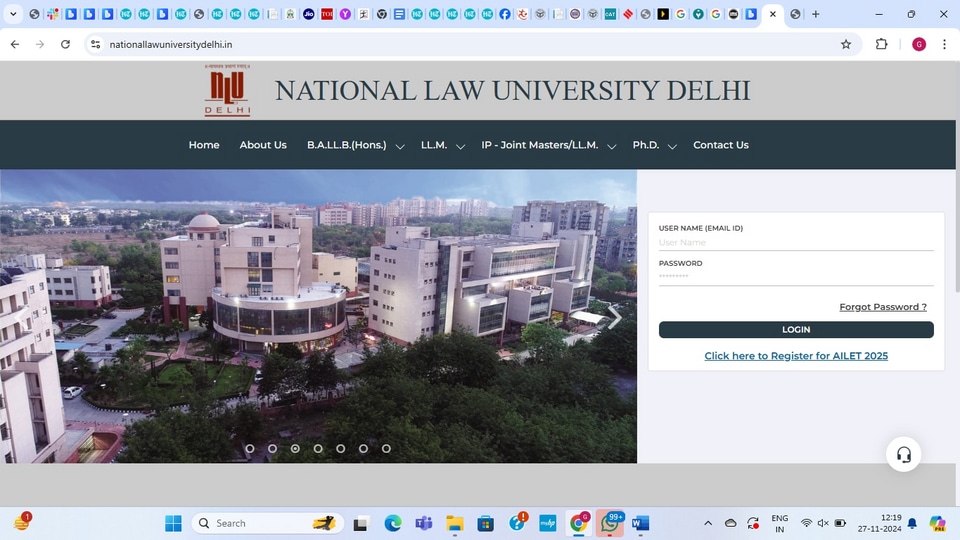Switch to the Jio tab
960x540 pixels.
(309, 14)
